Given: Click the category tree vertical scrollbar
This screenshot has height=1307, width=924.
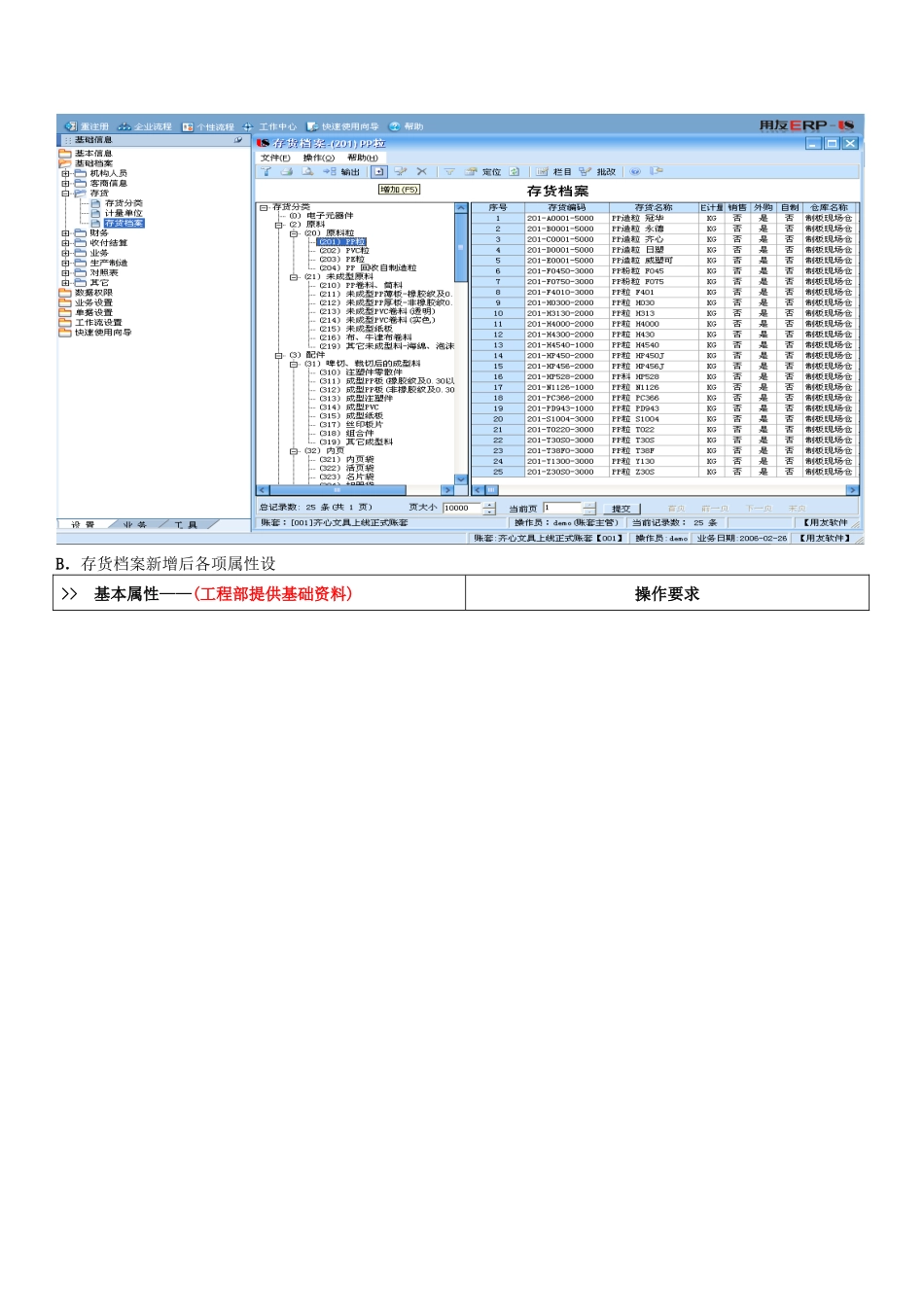Looking at the screenshot, I should (x=461, y=343).
